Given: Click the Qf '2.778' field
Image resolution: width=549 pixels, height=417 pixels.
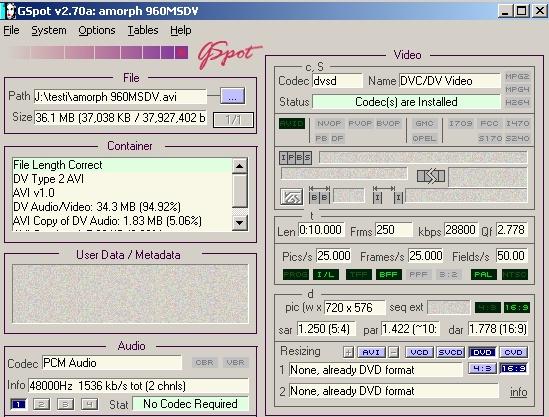Looking at the screenshot, I should pos(512,230).
